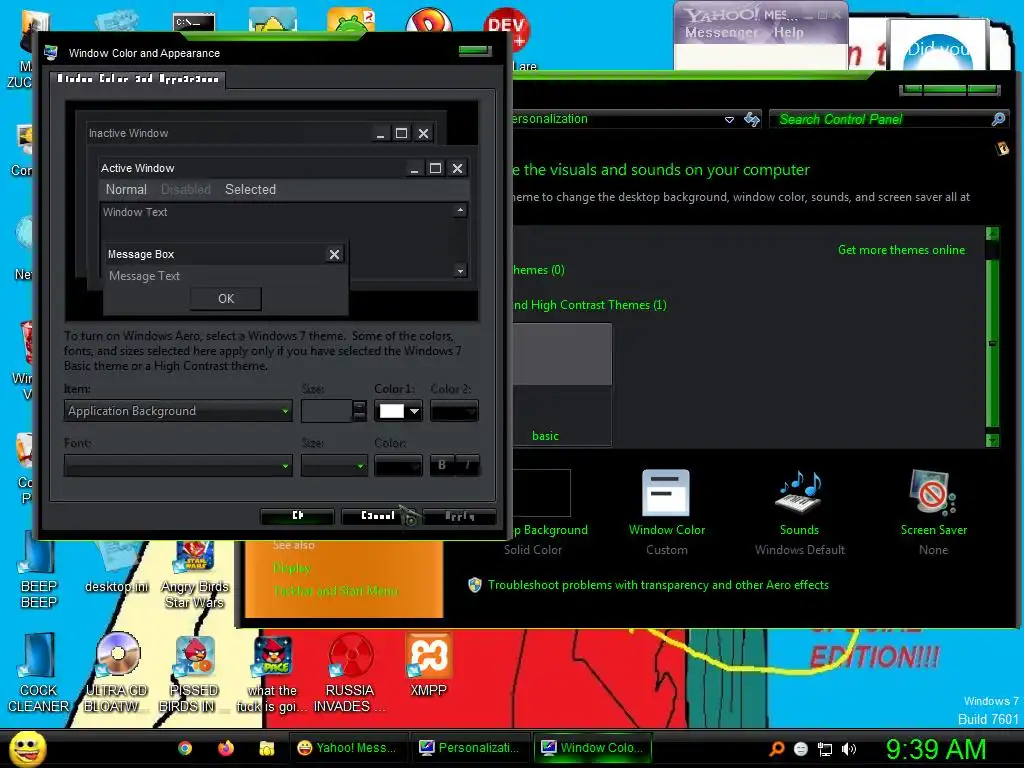Click the Cancel button in the dialog

tap(379, 516)
